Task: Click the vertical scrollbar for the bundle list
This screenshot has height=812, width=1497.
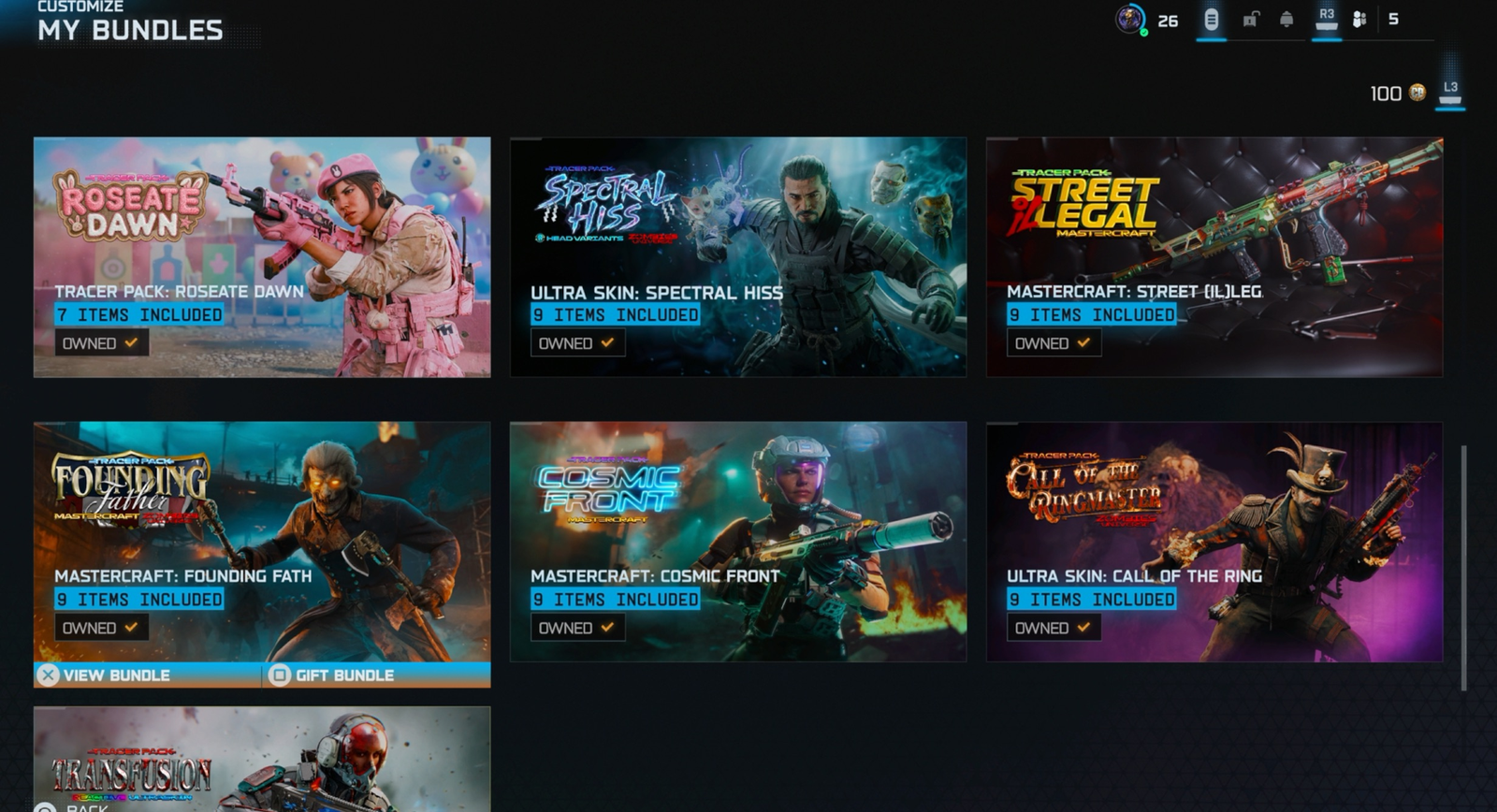Action: [1463, 569]
